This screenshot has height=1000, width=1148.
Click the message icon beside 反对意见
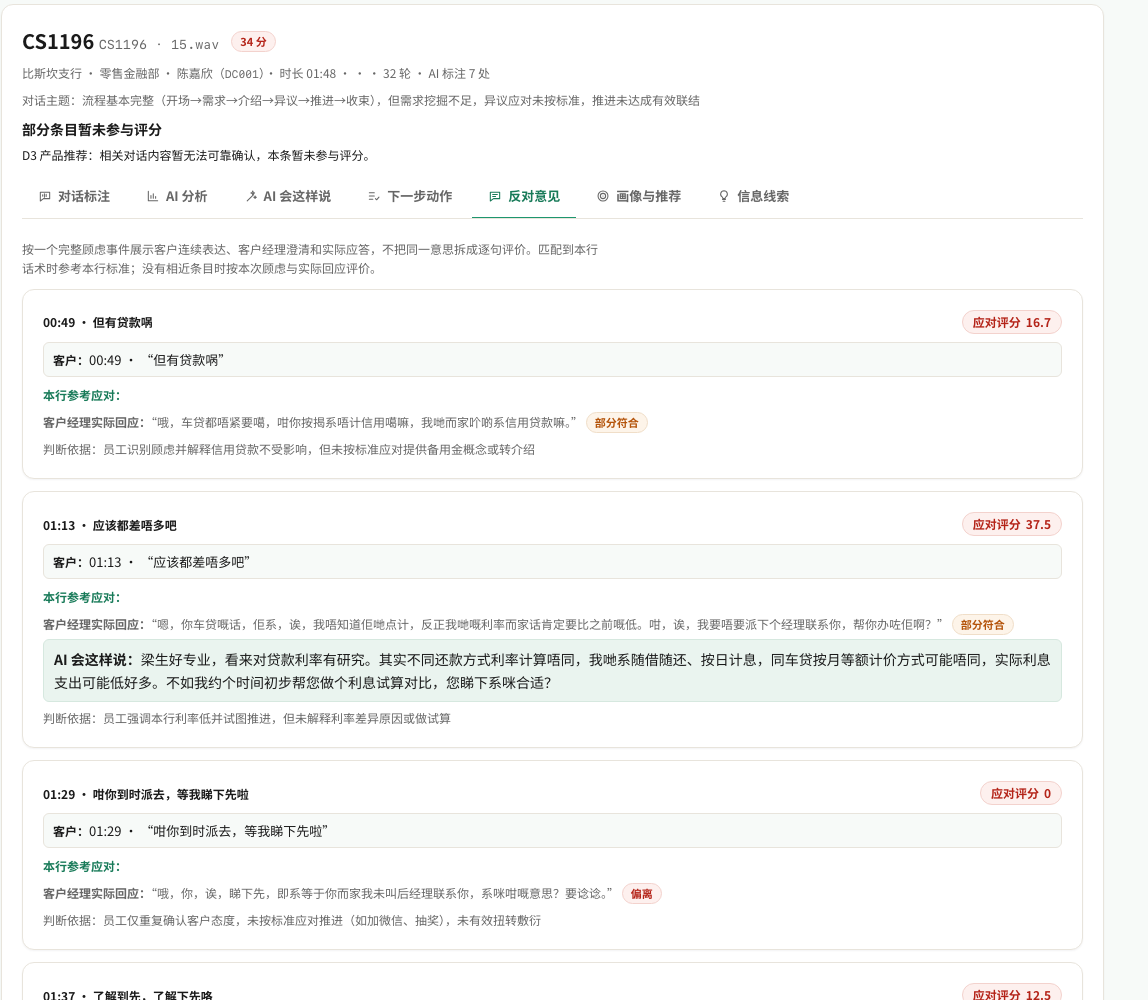coord(495,196)
